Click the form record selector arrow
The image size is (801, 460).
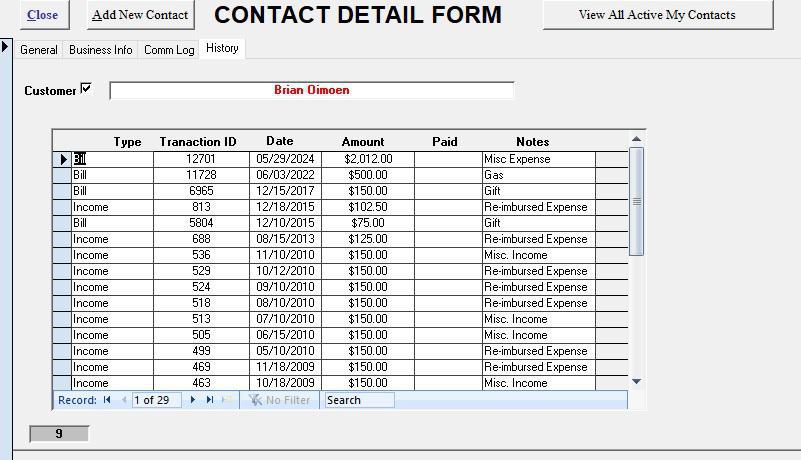[x=5, y=47]
